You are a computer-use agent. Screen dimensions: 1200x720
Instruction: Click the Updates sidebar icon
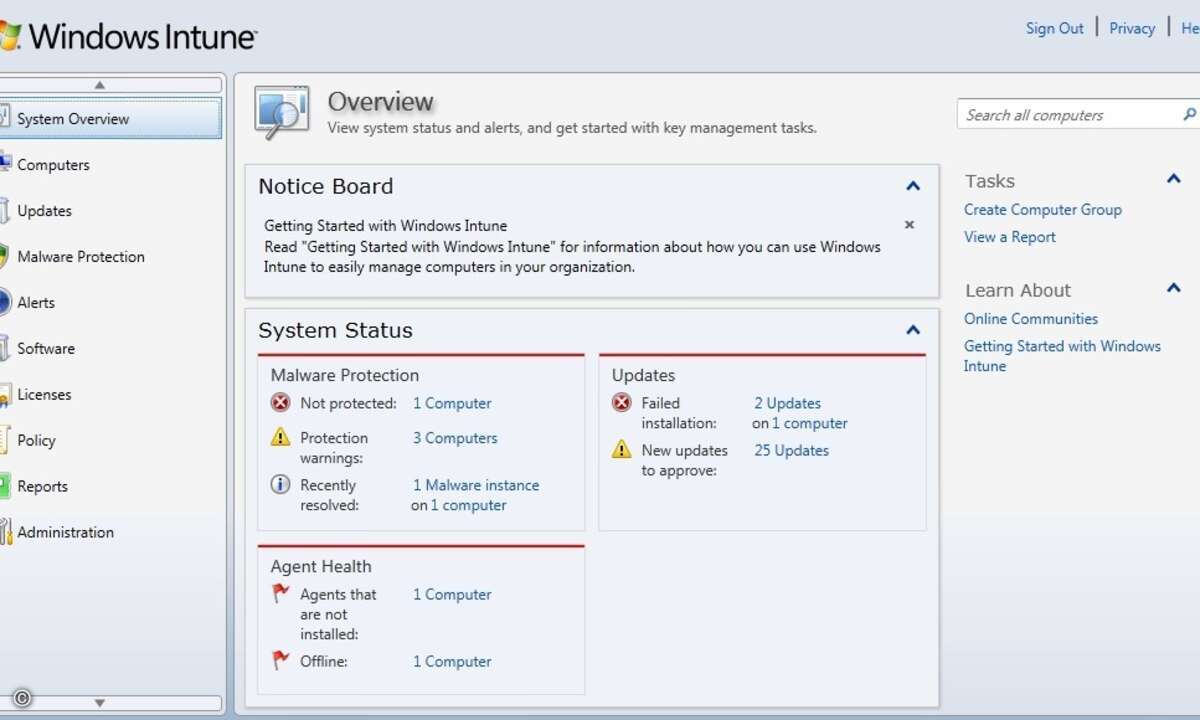5,210
